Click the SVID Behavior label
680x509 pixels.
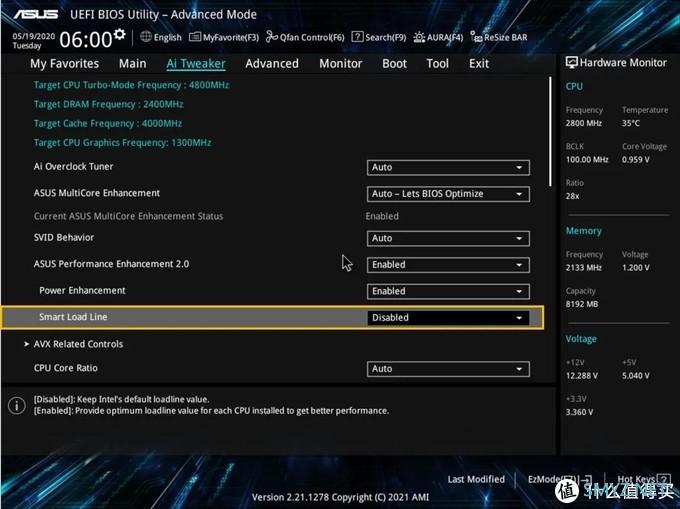click(64, 238)
